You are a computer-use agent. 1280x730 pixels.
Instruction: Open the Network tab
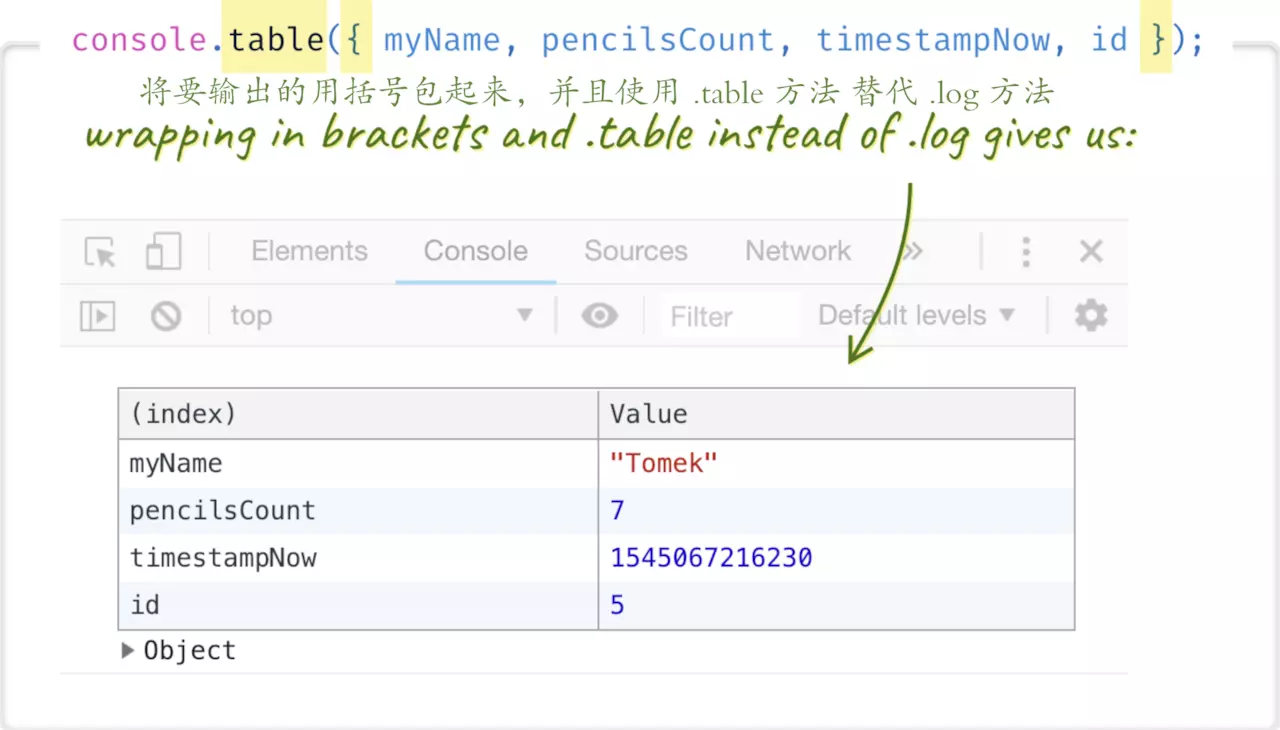tap(798, 251)
